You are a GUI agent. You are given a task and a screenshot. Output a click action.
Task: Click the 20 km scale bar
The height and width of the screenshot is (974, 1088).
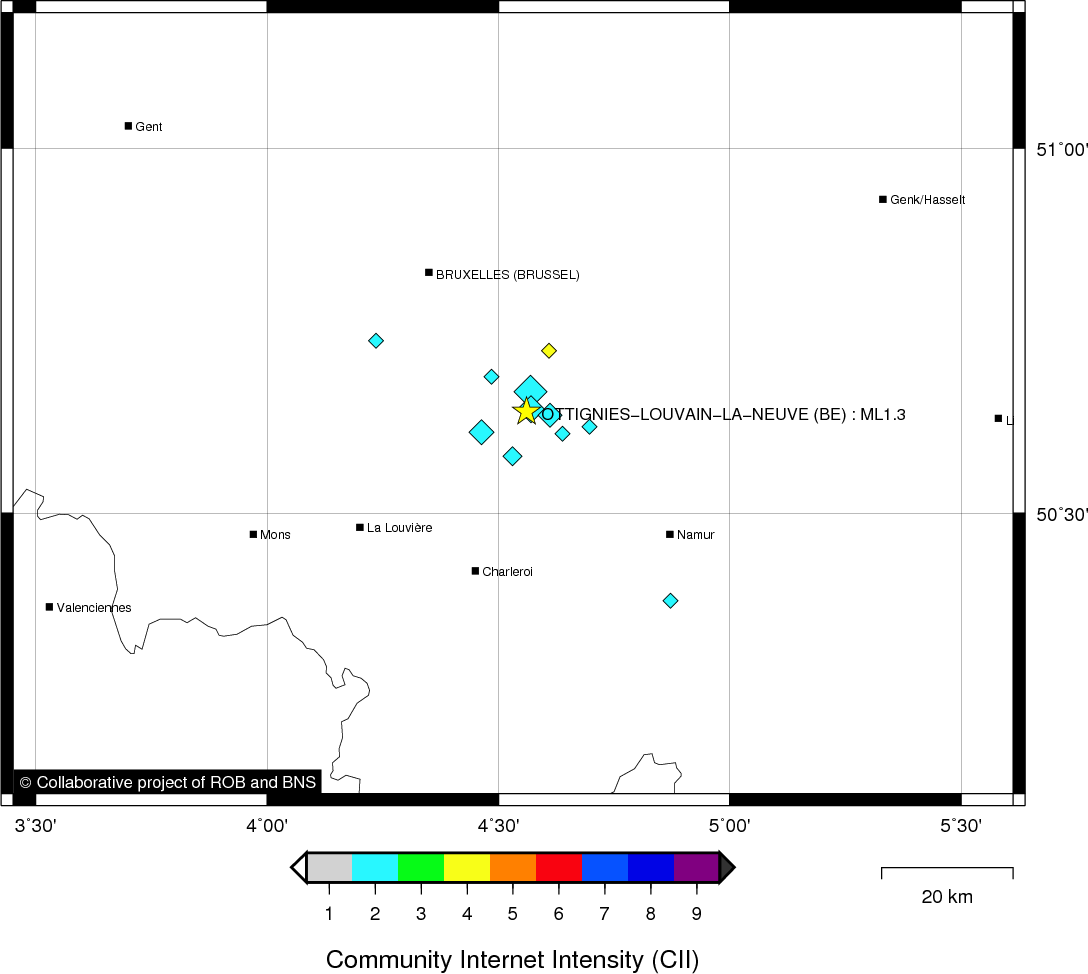click(946, 873)
